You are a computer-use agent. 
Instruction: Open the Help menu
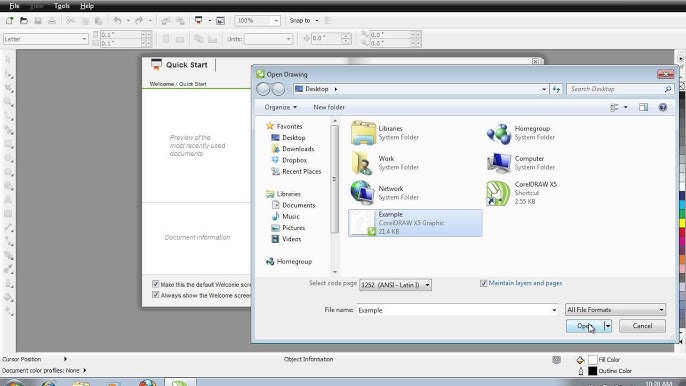point(87,6)
